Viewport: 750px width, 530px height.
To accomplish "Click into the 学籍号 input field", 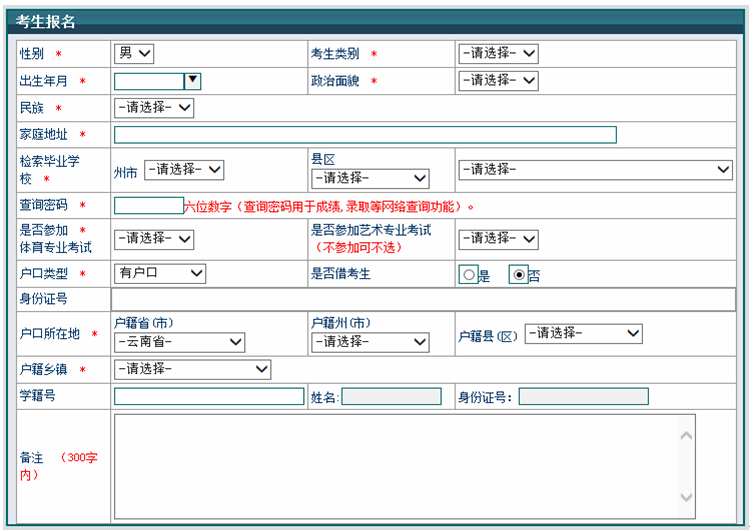I will coord(209,397).
